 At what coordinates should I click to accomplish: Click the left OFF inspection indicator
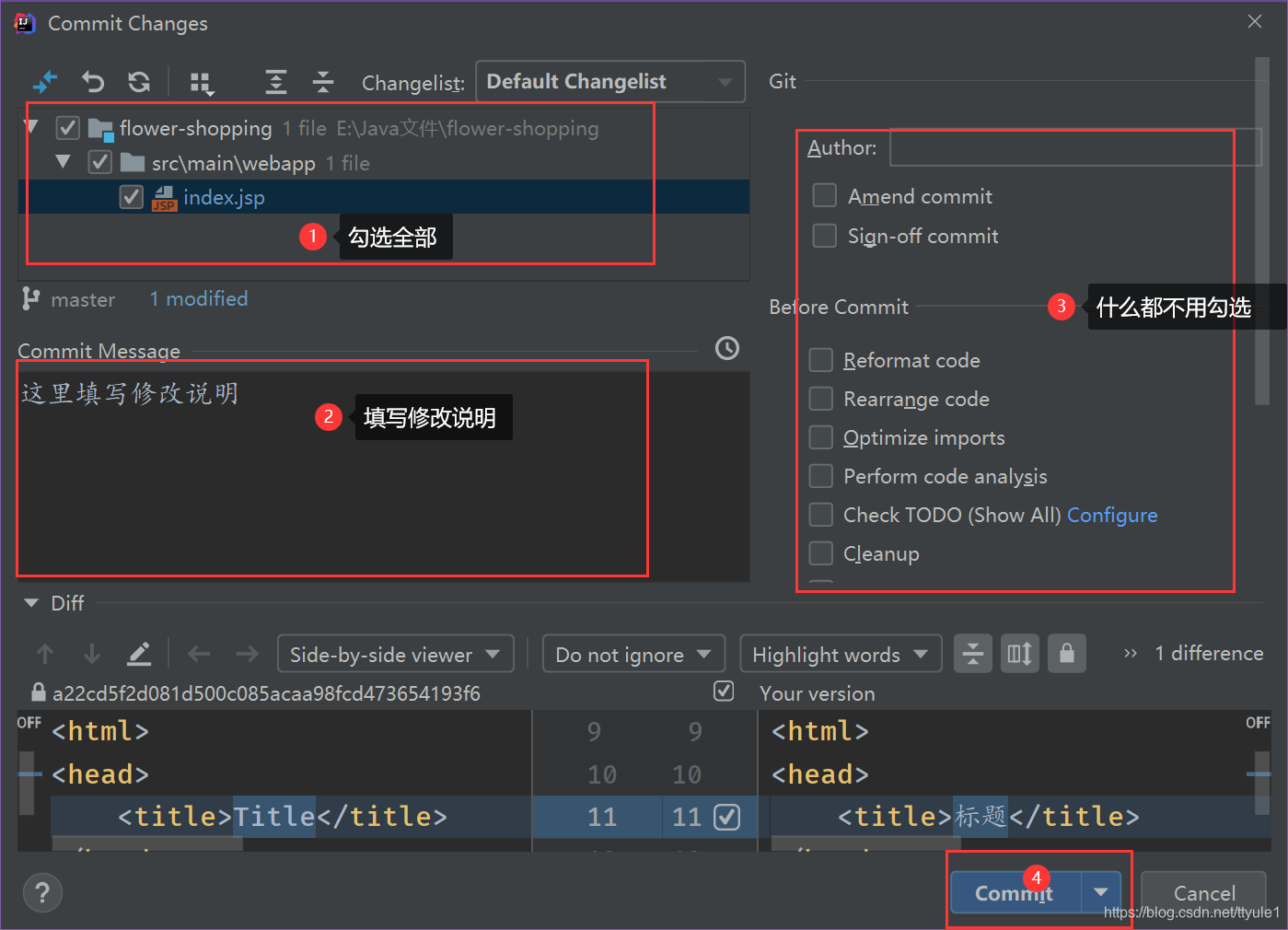(29, 723)
